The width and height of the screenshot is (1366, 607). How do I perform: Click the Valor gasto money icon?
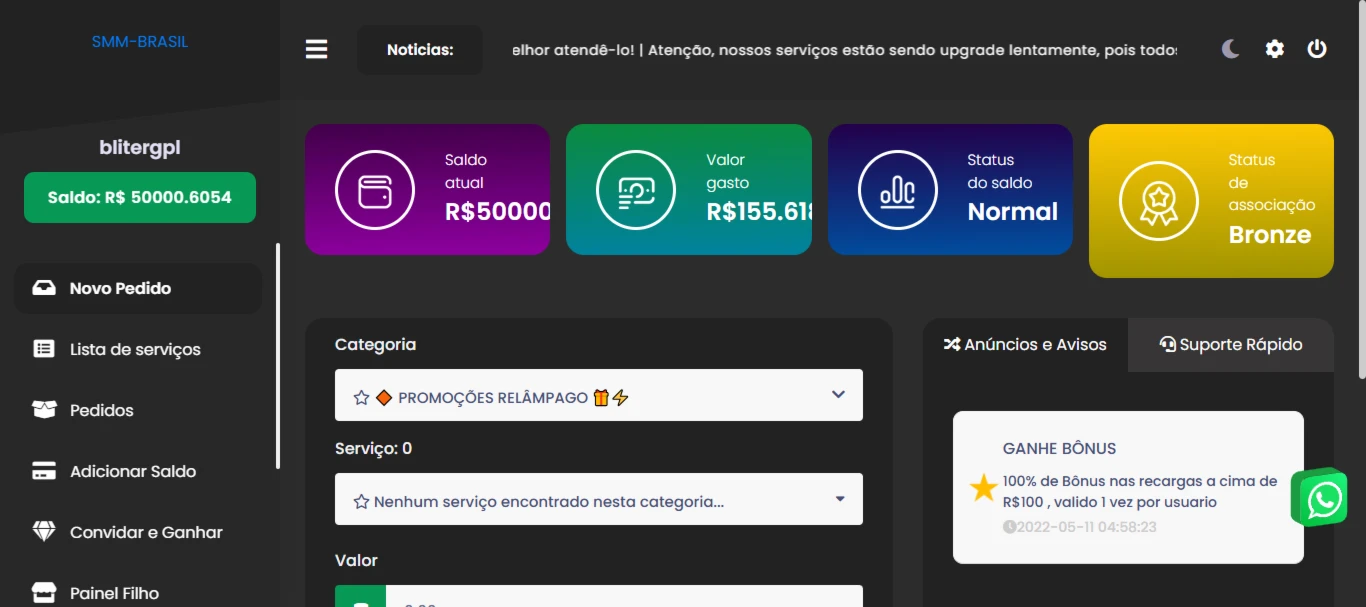point(636,189)
